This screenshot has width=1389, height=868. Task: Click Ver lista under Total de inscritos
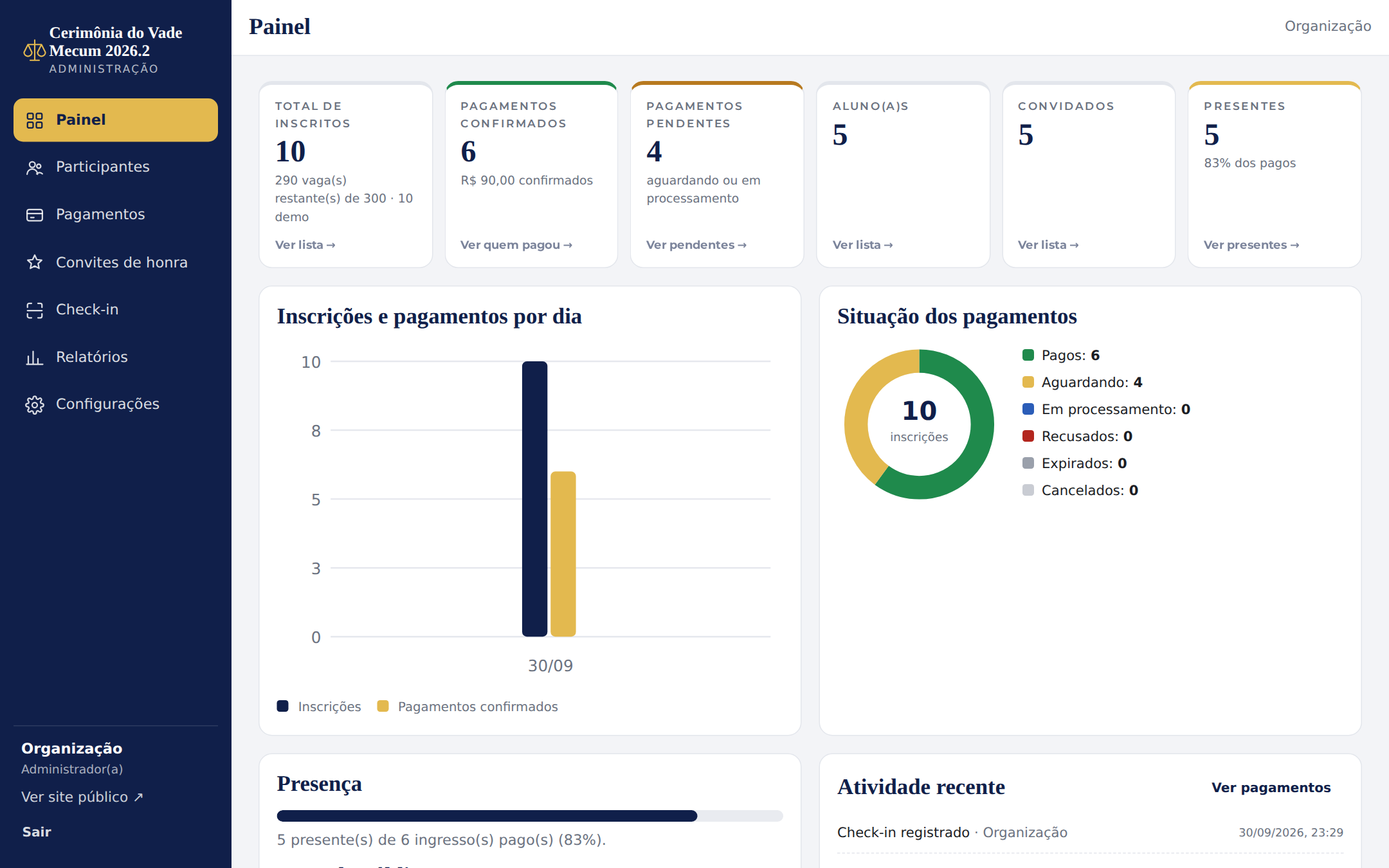tap(305, 245)
